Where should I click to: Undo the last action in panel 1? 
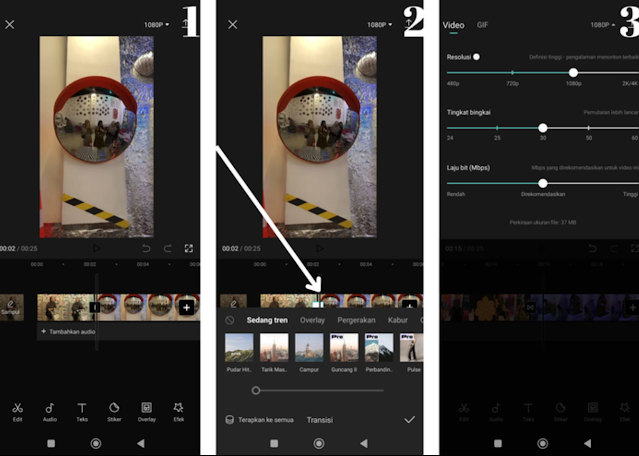coord(146,248)
